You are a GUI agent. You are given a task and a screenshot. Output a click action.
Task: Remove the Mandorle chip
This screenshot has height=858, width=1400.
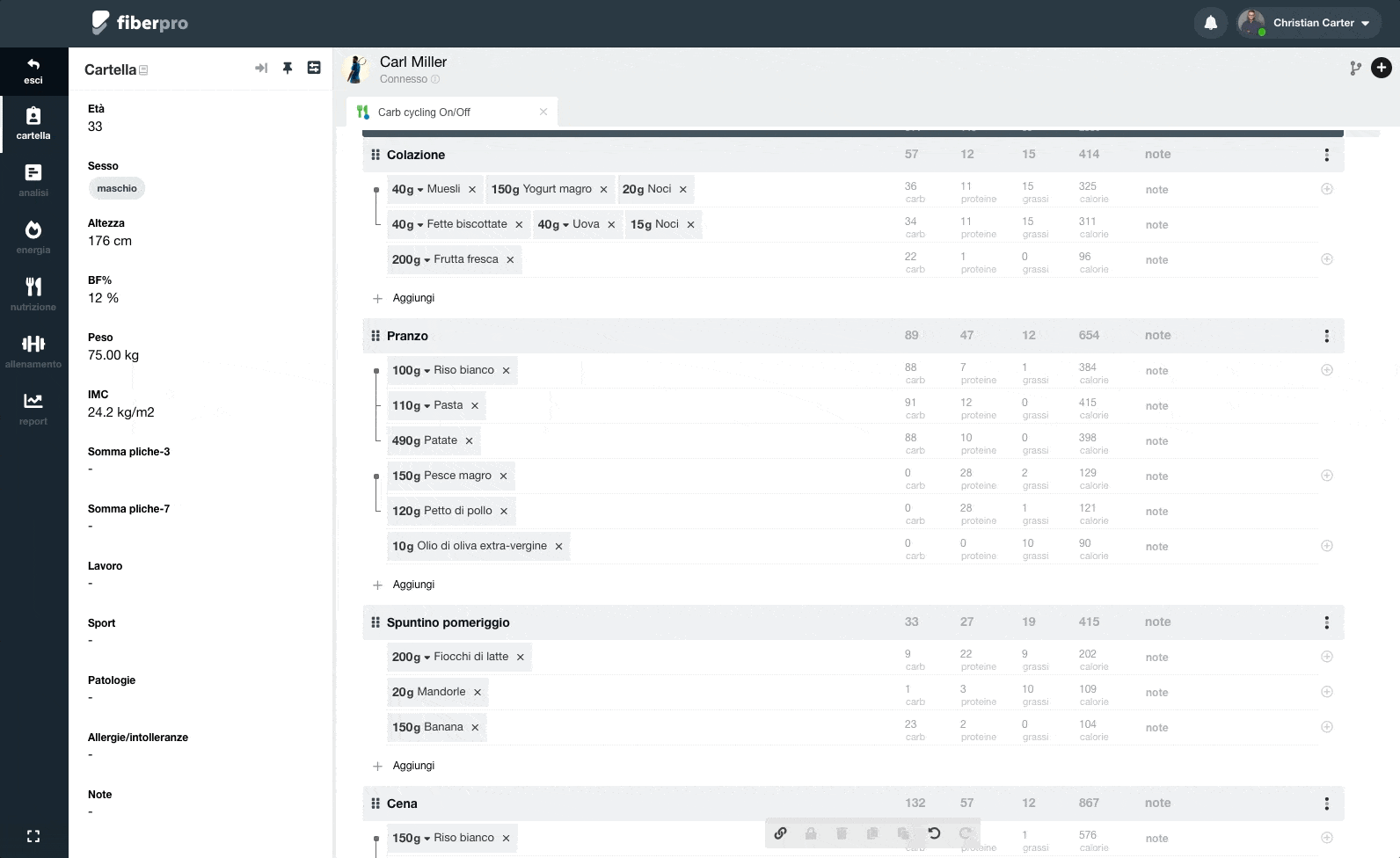click(478, 692)
